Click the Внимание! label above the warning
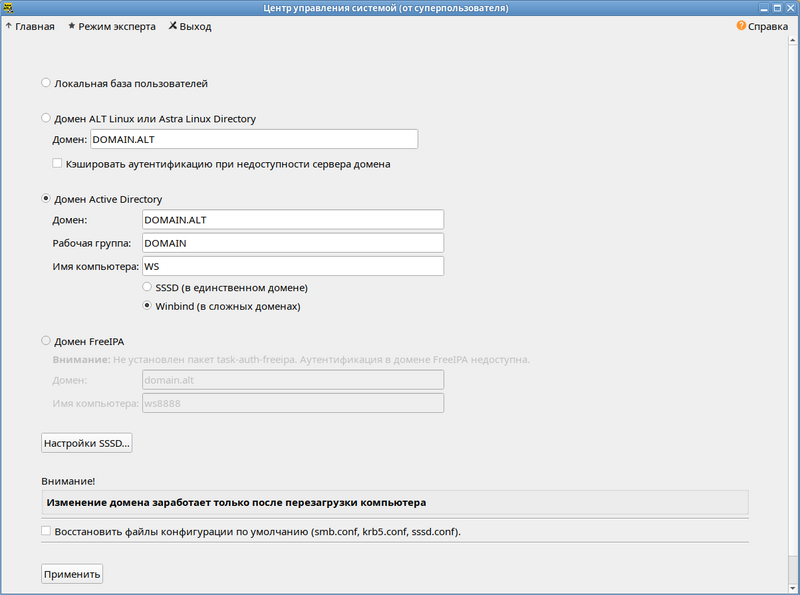 [x=68, y=481]
